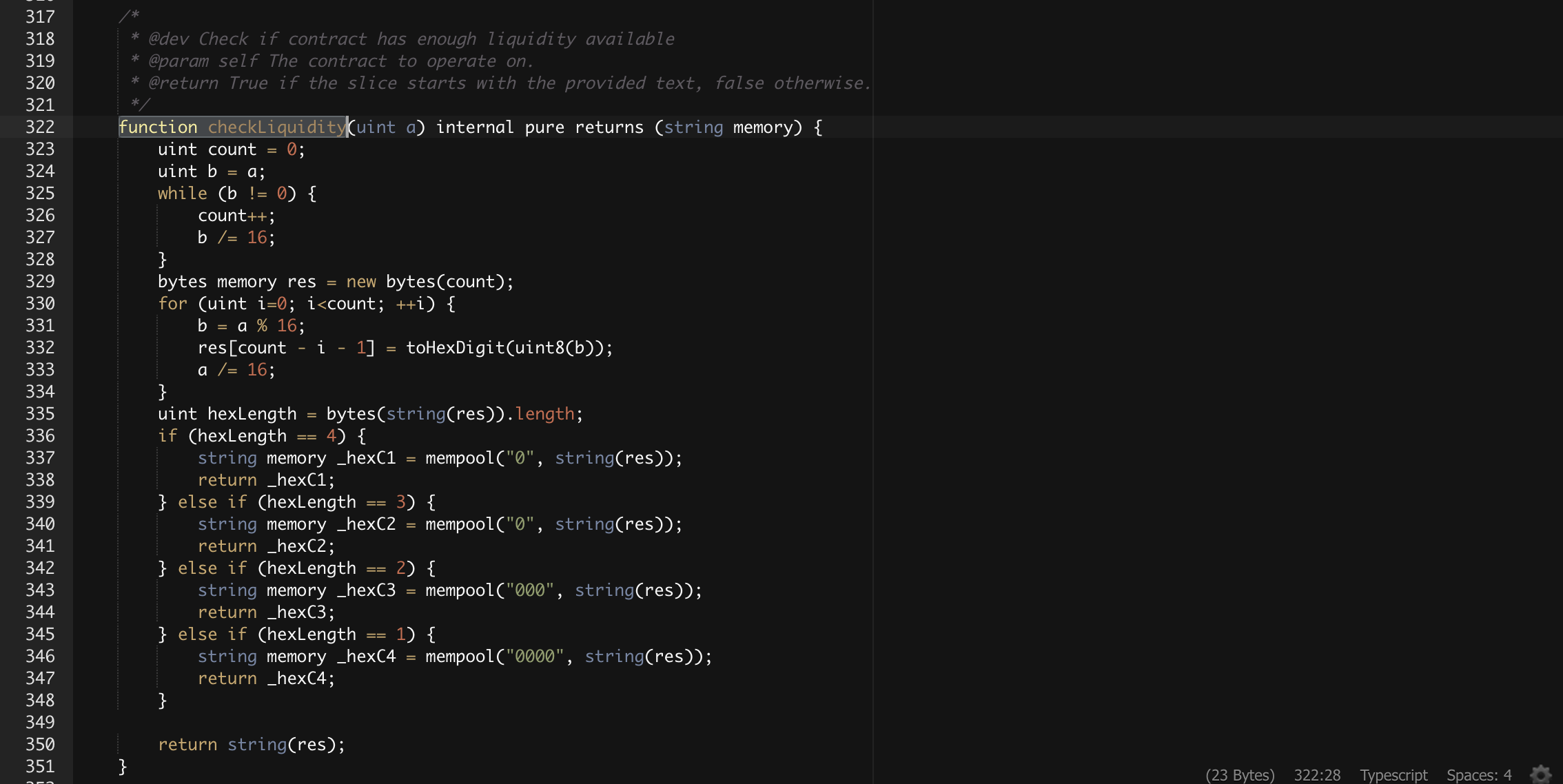Click line number 322 in the gutter
The height and width of the screenshot is (784, 1563).
(x=40, y=127)
